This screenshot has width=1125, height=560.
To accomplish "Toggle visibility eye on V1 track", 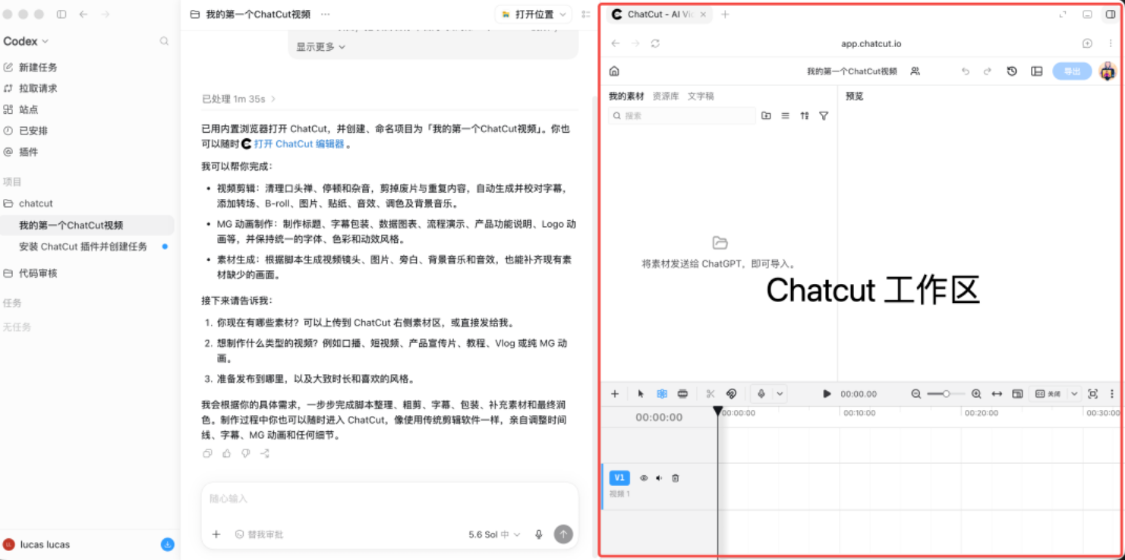I will pyautogui.click(x=644, y=478).
